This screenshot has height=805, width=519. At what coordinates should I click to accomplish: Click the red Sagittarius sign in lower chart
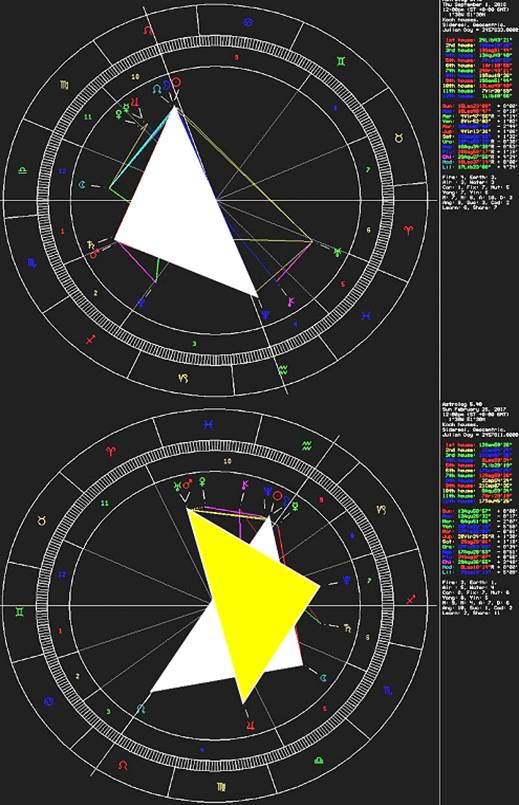point(411,599)
